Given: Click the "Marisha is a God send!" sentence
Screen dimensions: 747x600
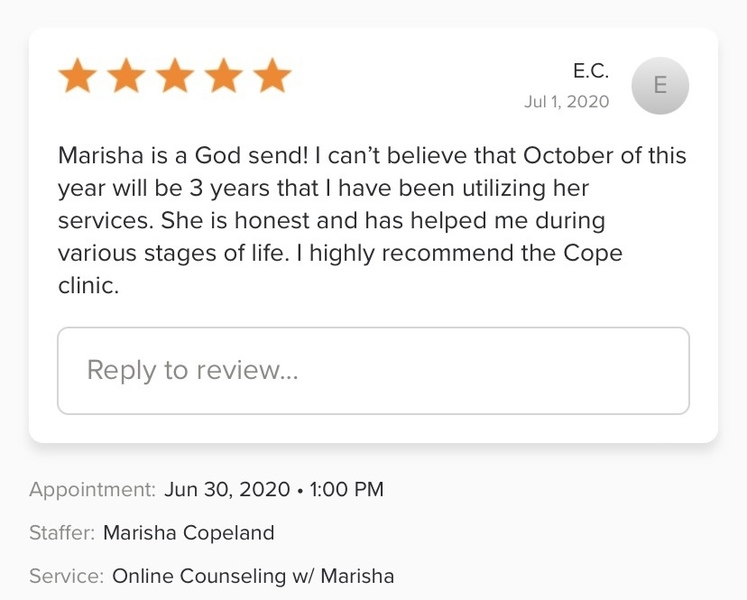Looking at the screenshot, I should tap(181, 157).
